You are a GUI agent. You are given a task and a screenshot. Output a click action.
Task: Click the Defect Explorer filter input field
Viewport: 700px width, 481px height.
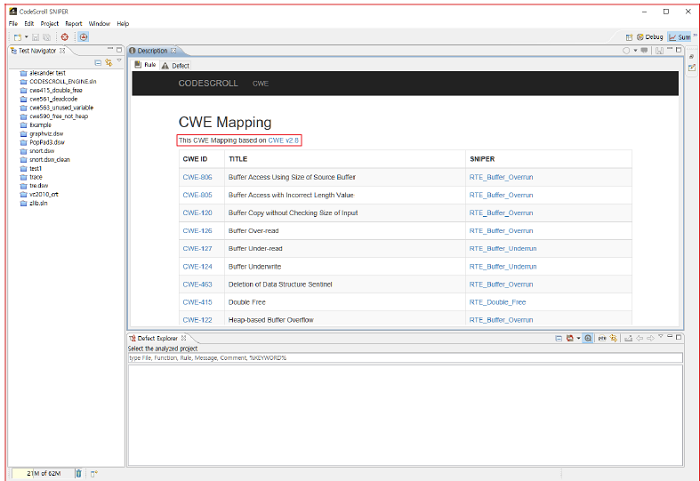click(x=405, y=358)
